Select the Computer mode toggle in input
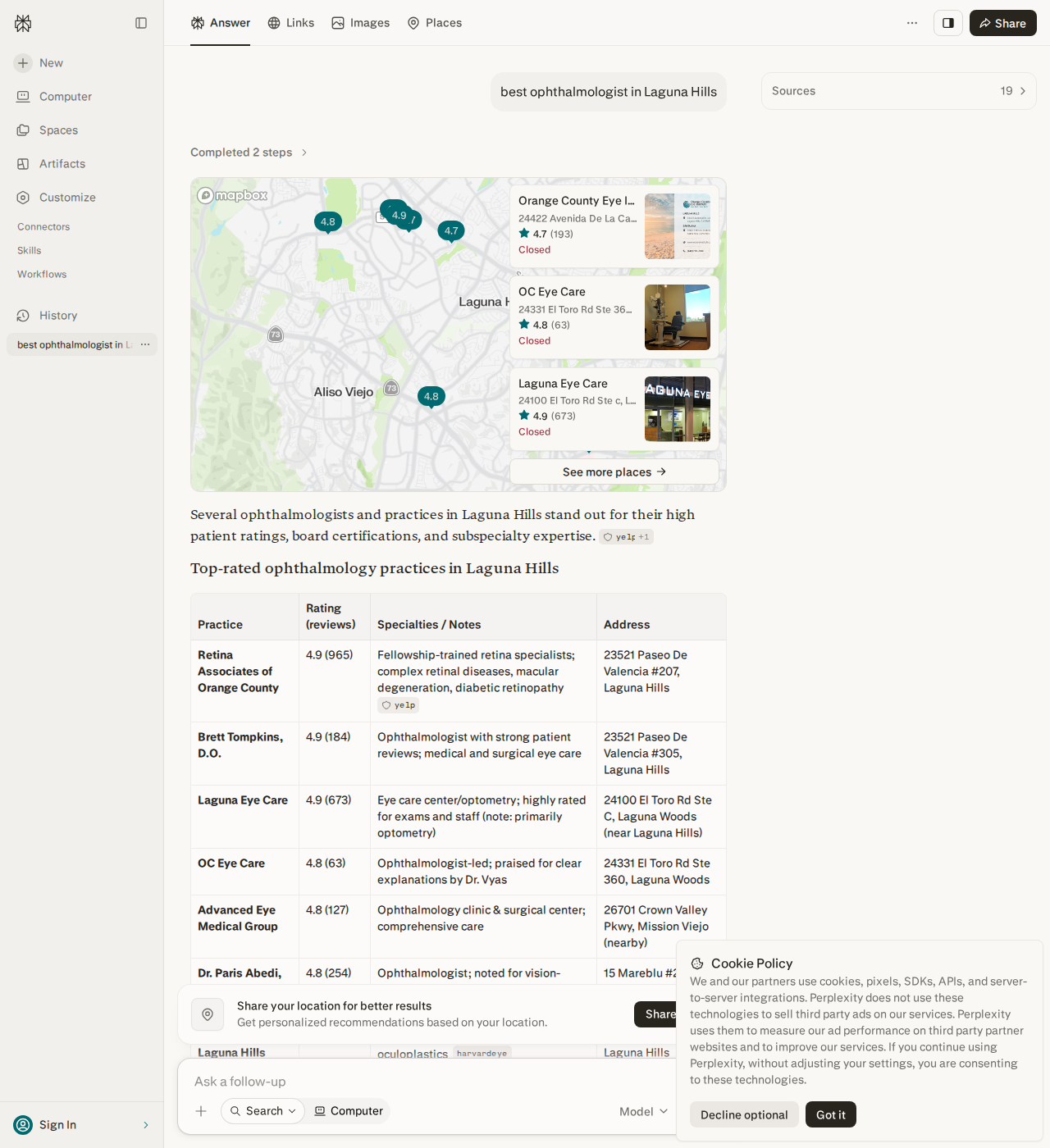This screenshot has height=1148, width=1050. pos(349,1111)
